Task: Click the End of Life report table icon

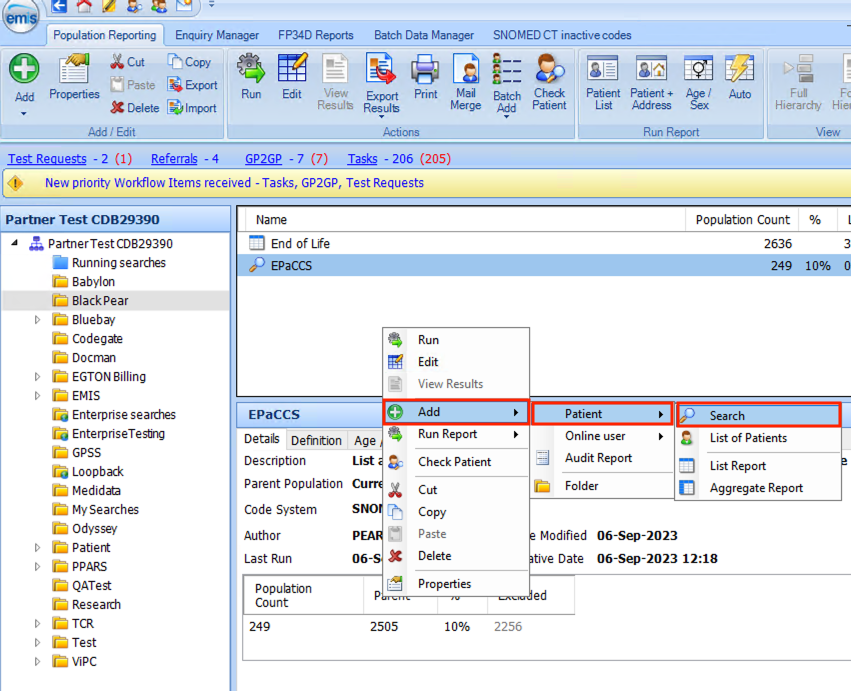Action: pos(256,243)
